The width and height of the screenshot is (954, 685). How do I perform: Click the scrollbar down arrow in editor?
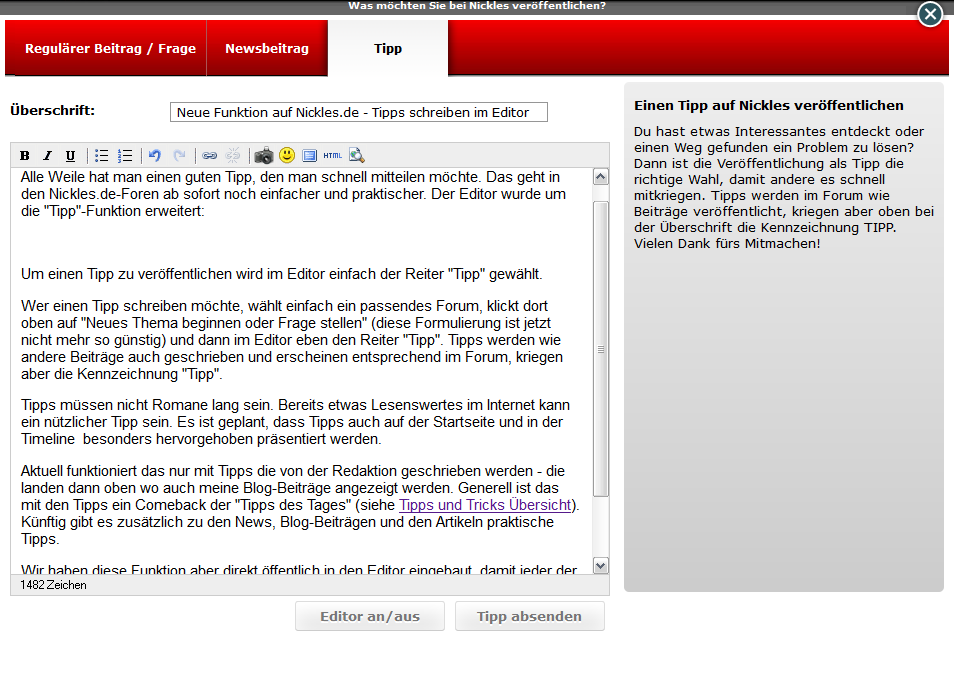point(601,566)
